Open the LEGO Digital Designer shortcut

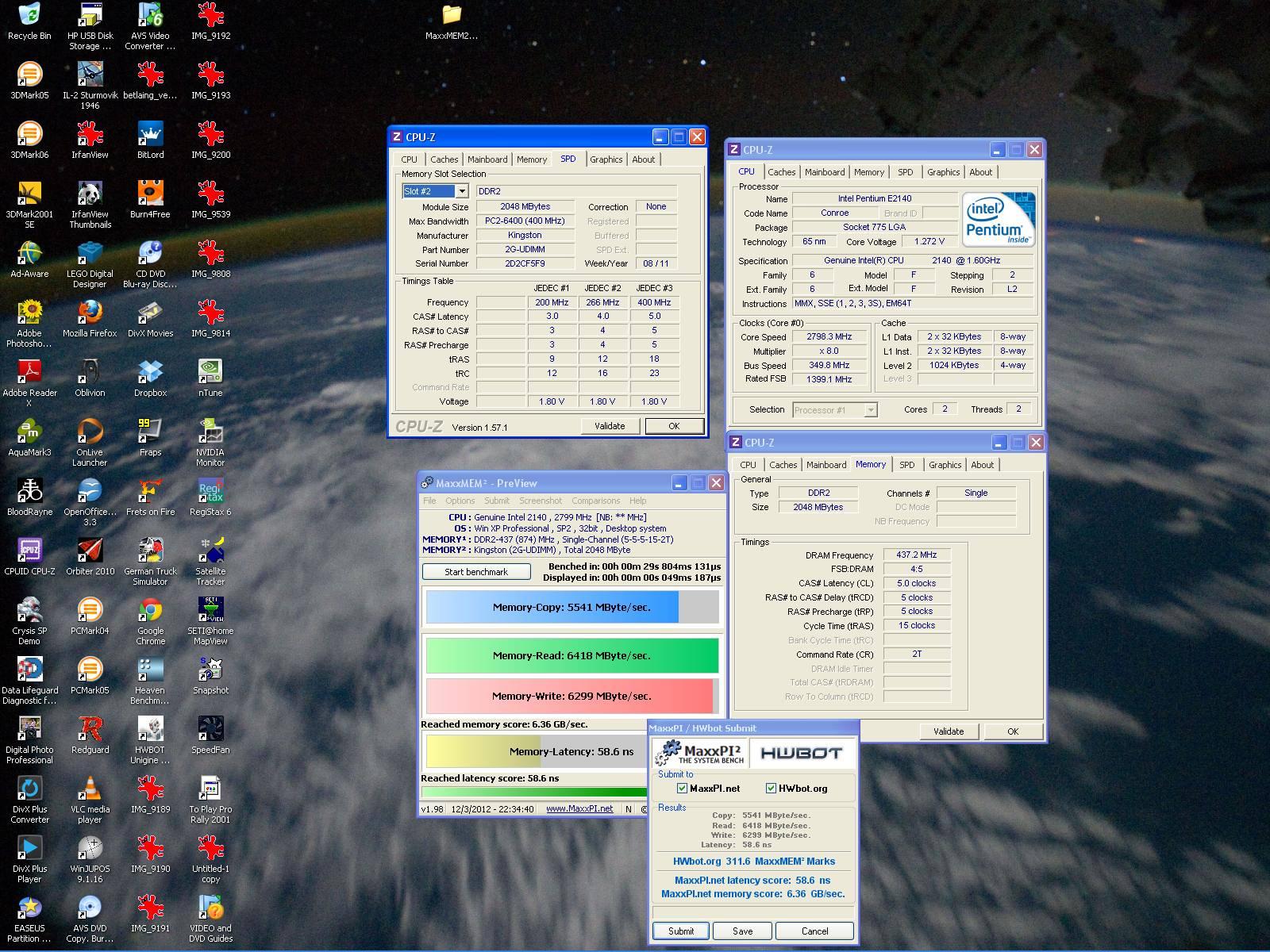click(90, 264)
